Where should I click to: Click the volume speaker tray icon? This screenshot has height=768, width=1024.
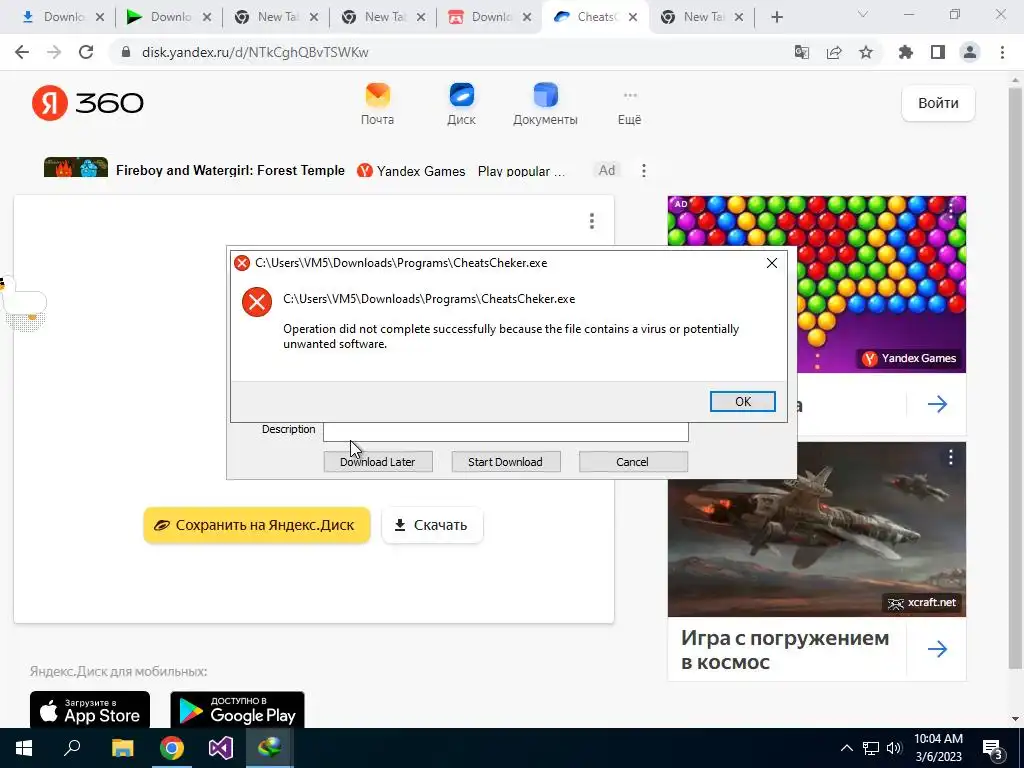tap(894, 748)
